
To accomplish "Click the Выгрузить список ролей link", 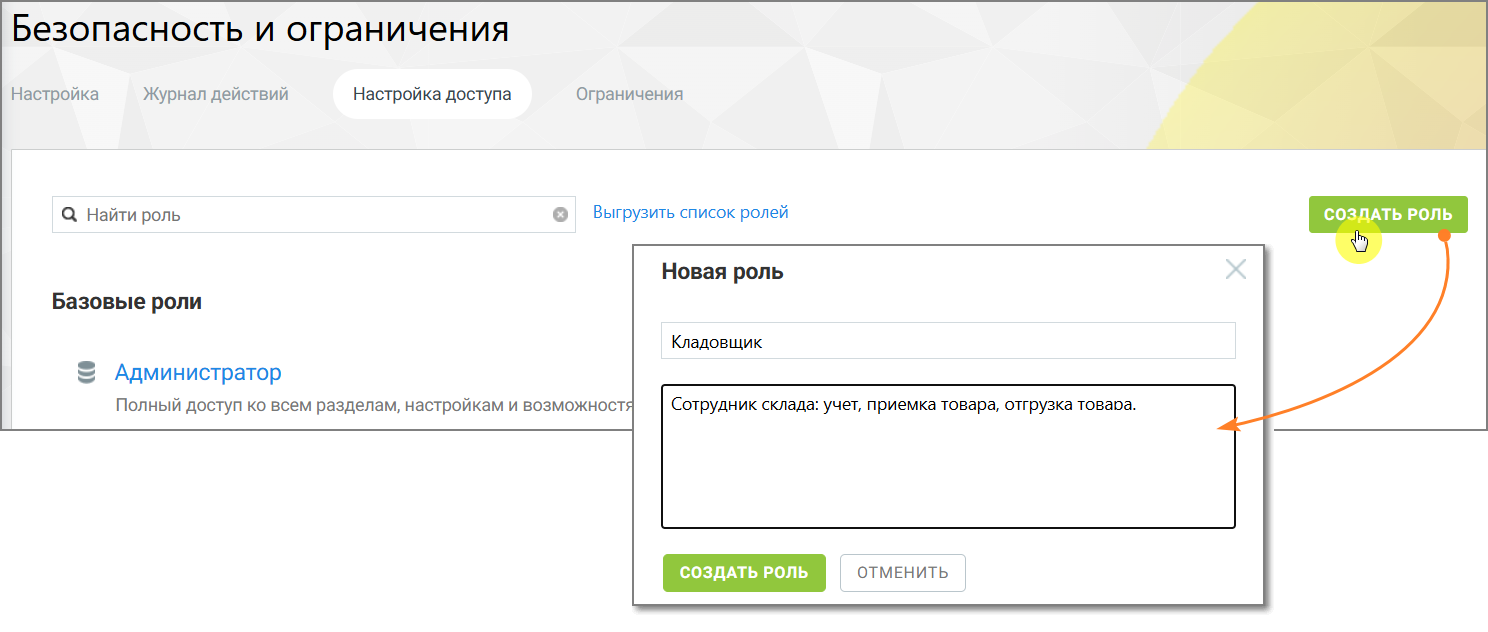I will 691,212.
